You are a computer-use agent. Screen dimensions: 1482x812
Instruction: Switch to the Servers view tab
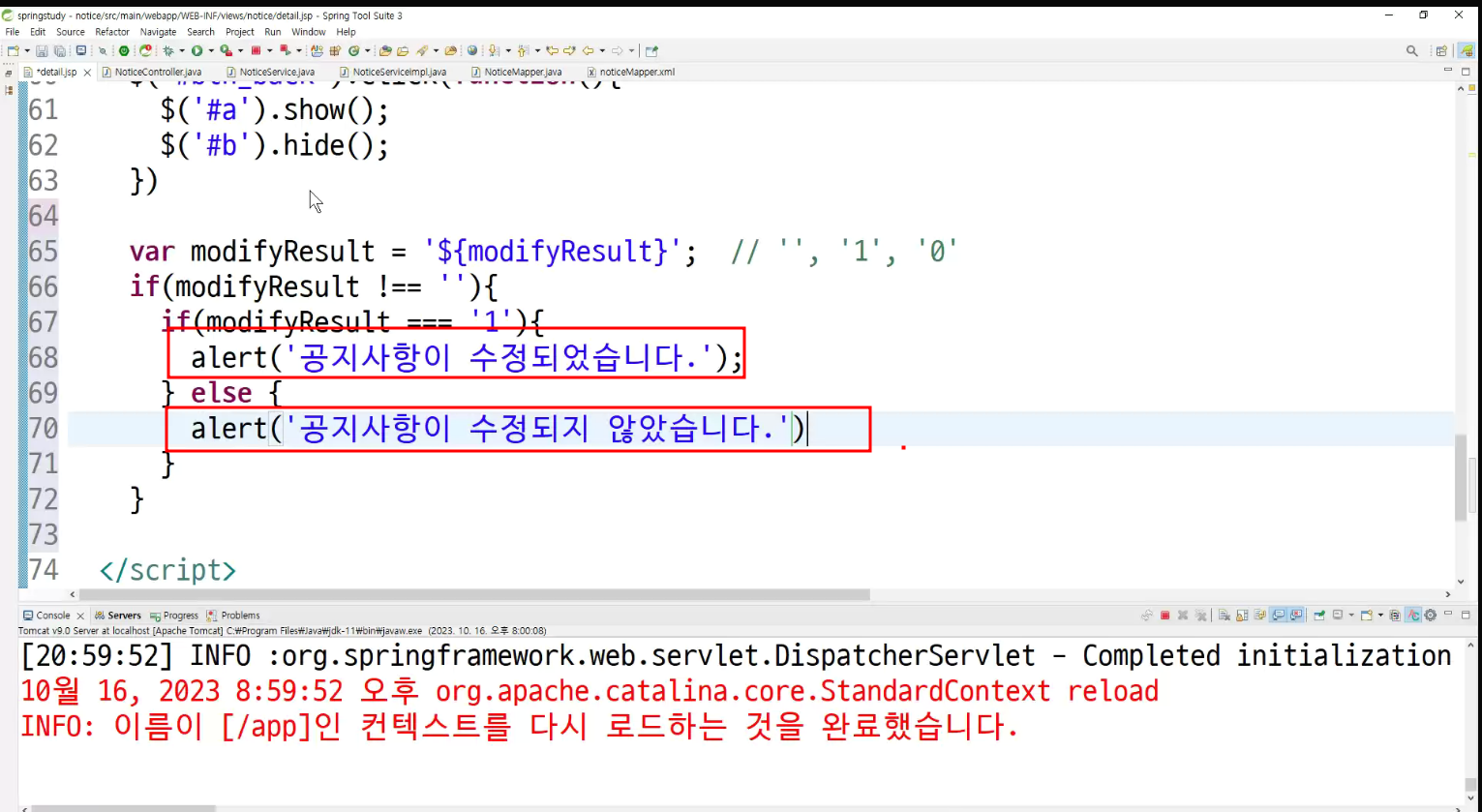click(118, 616)
